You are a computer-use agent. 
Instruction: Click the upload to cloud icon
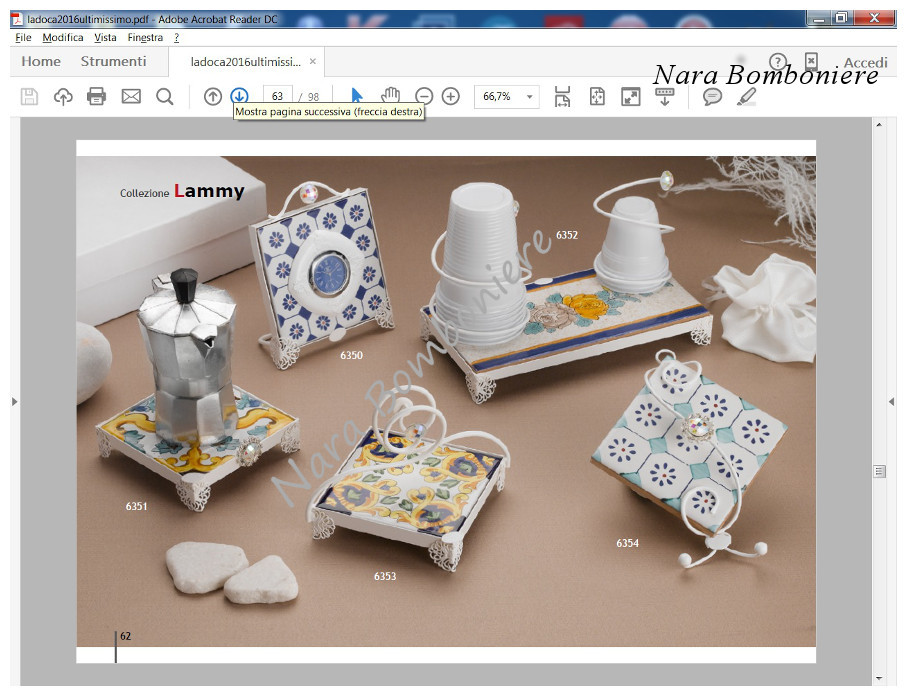tap(63, 96)
